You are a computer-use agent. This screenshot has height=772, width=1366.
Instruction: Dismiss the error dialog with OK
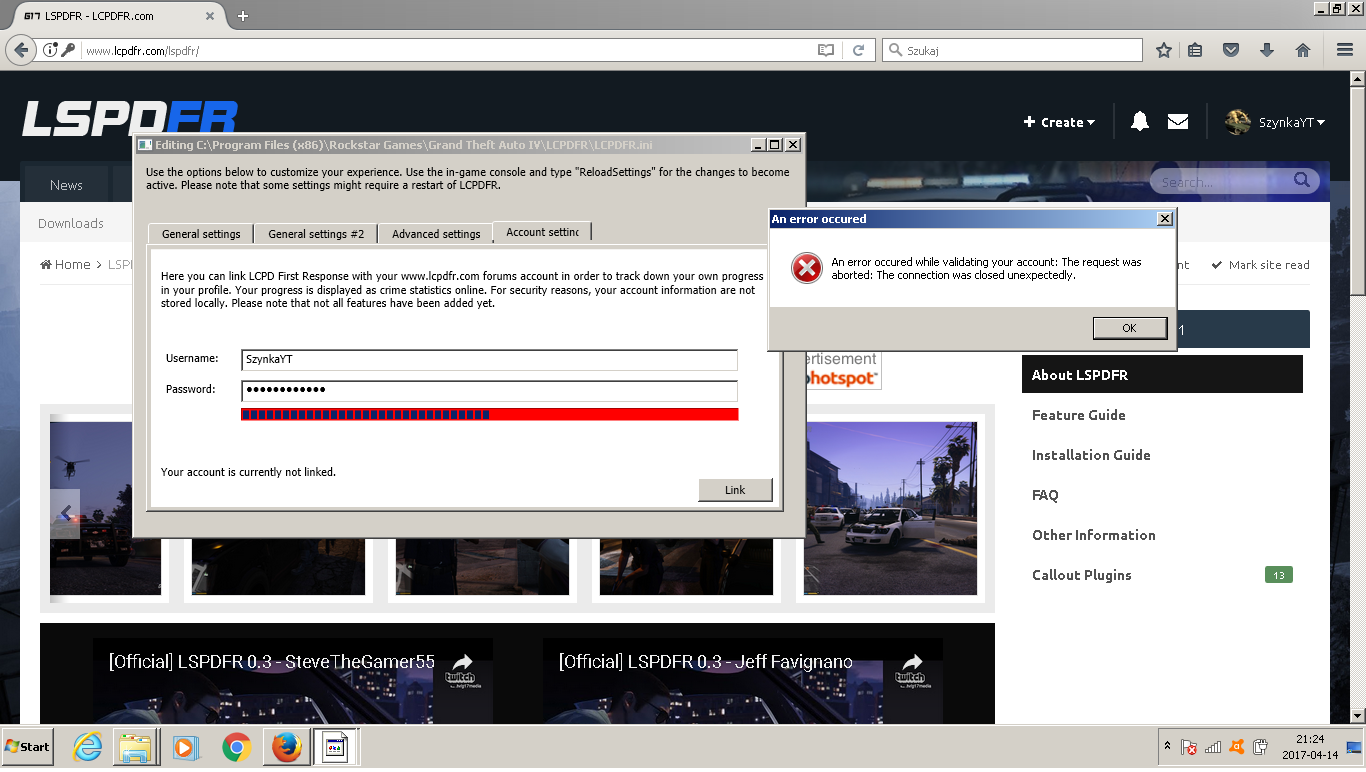1129,328
